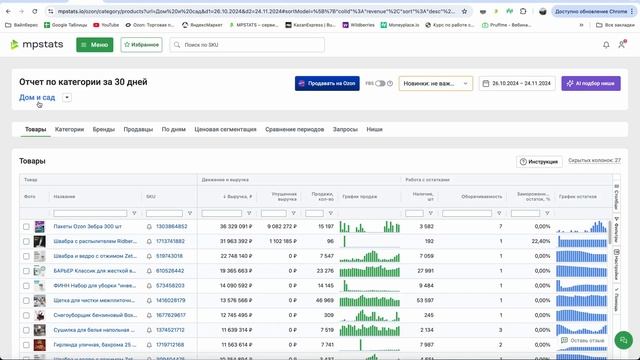Open filter funnel for Выручка column
This screenshot has width=640, height=360.
pyautogui.click(x=249, y=213)
